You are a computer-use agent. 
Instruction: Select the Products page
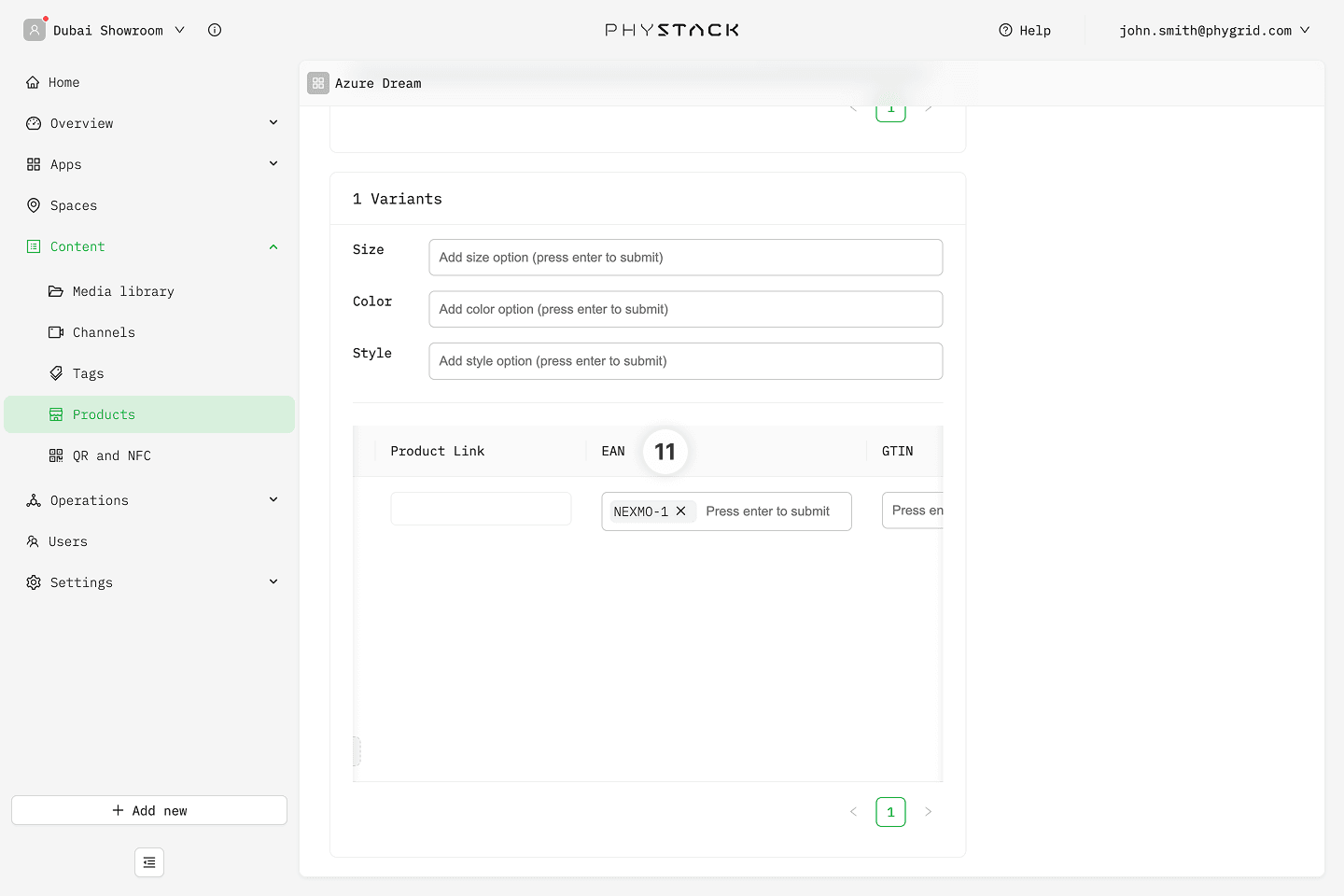[x=149, y=414]
